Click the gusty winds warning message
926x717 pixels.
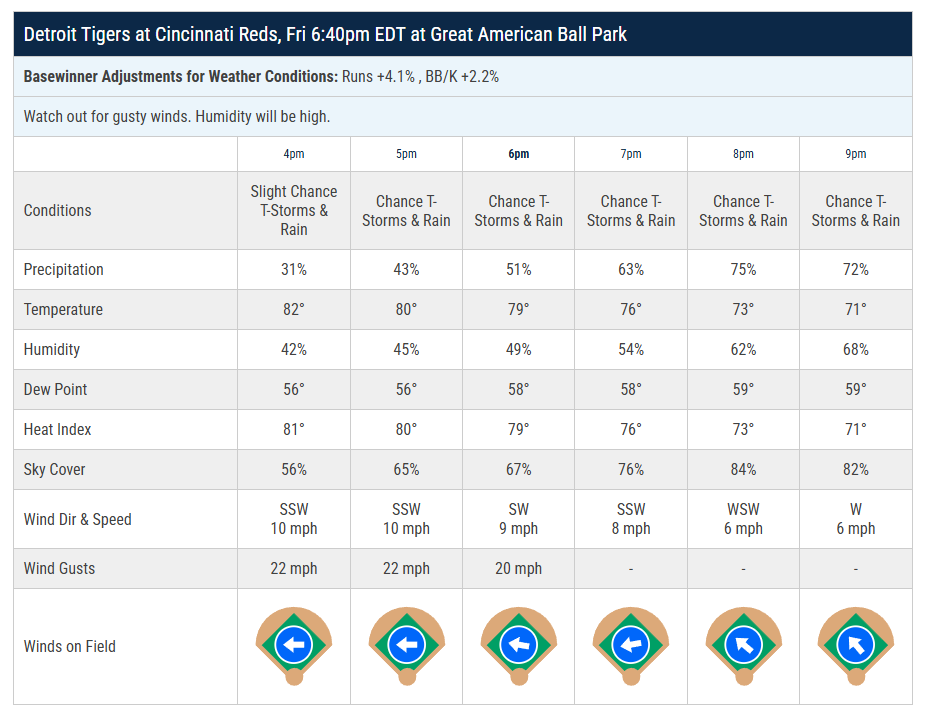[177, 116]
